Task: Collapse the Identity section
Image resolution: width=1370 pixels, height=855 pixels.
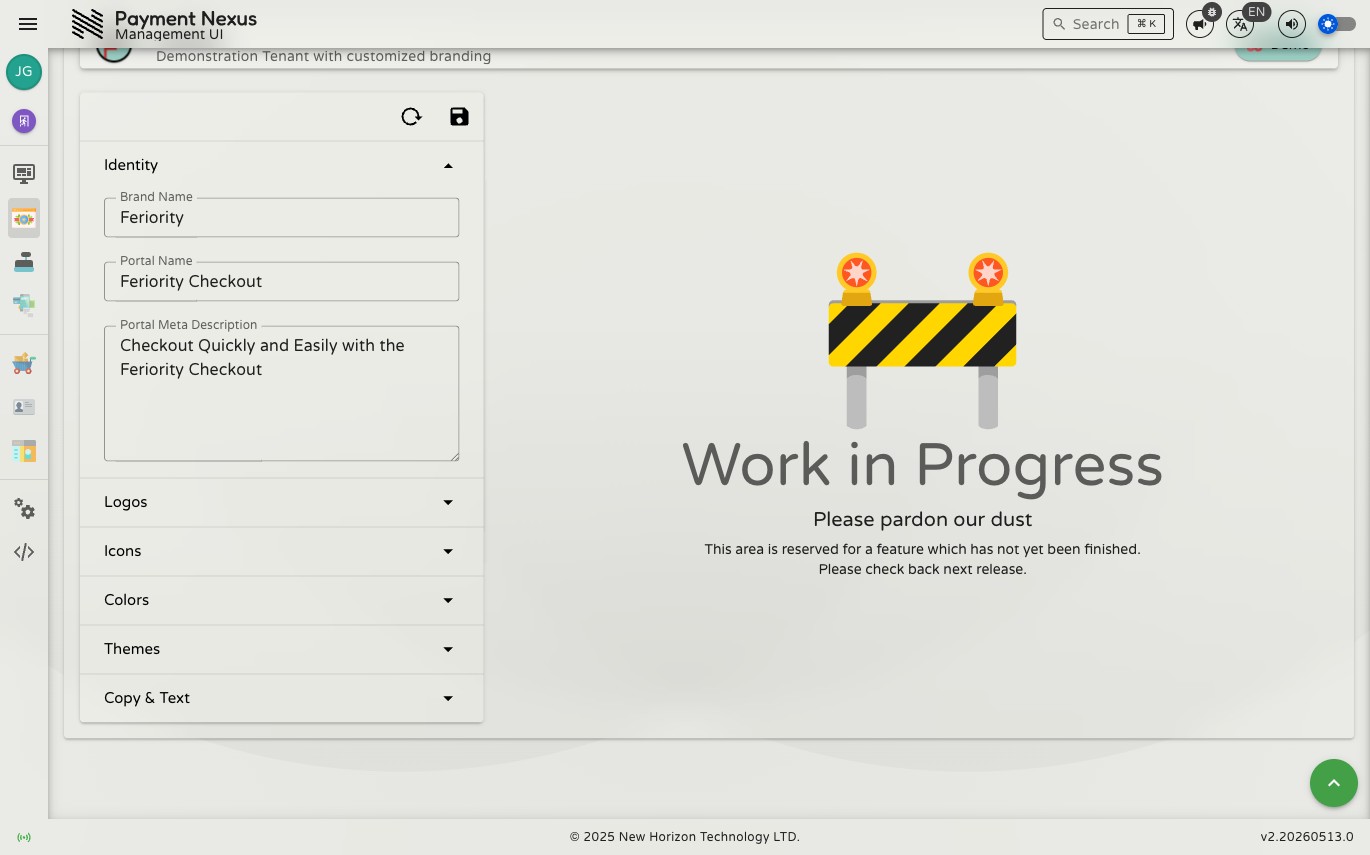Action: [x=281, y=165]
